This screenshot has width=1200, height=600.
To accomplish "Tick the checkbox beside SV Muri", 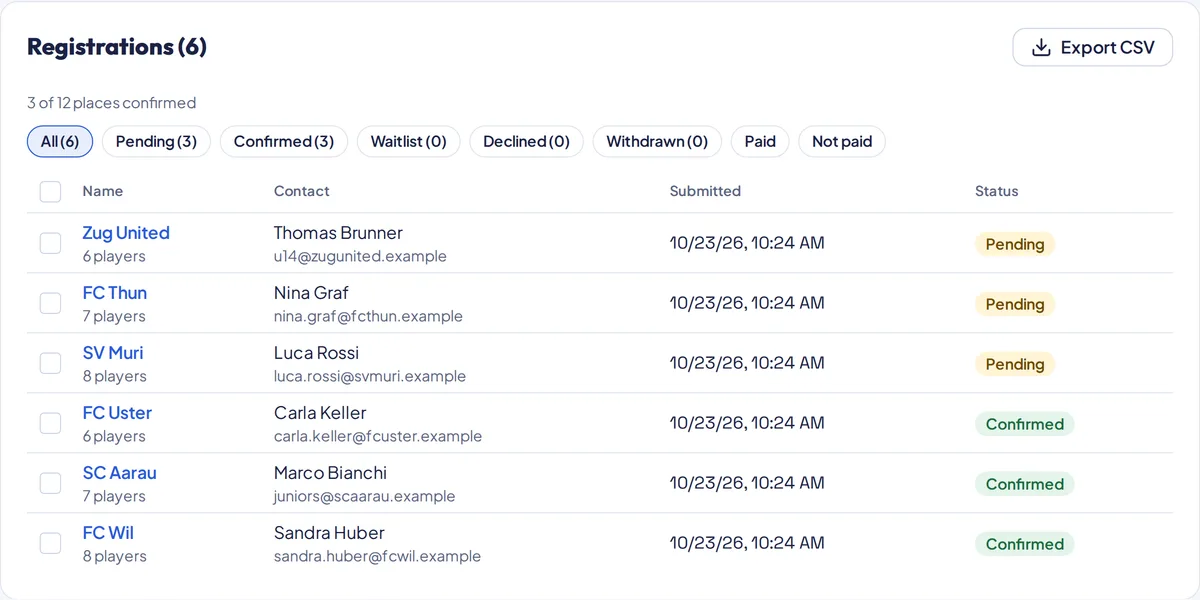I will [x=50, y=363].
